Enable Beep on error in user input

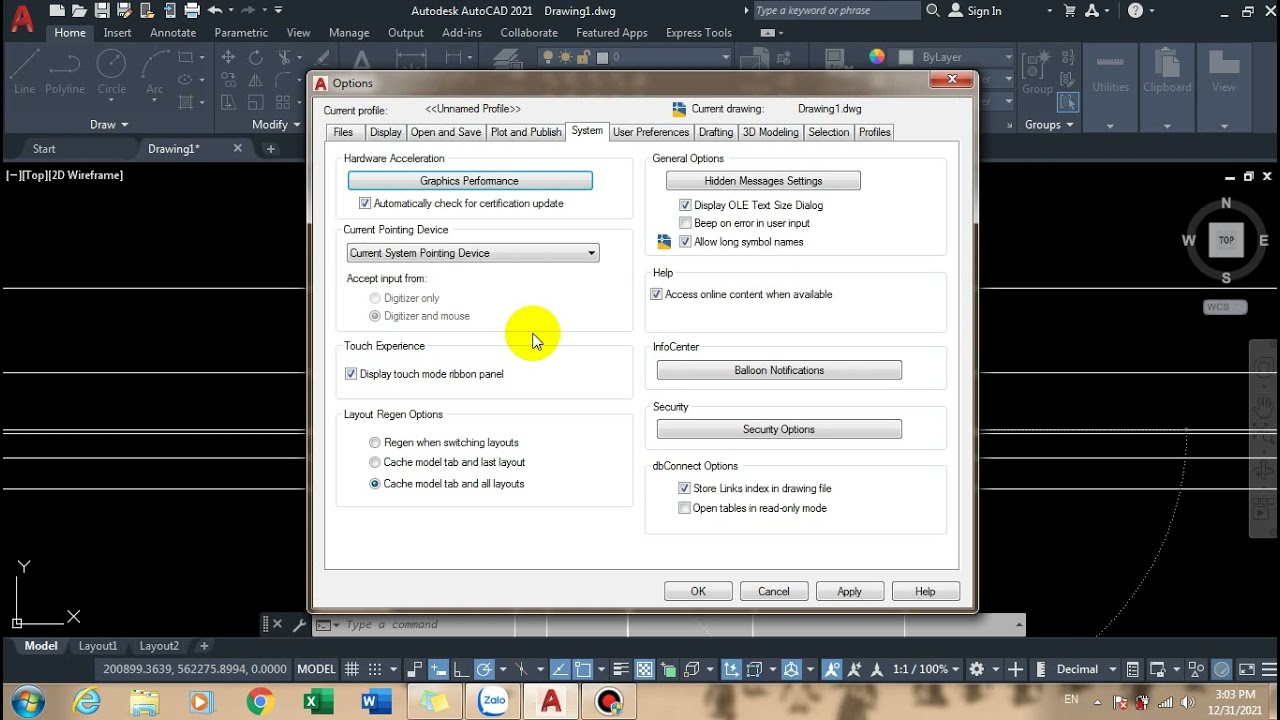(685, 223)
